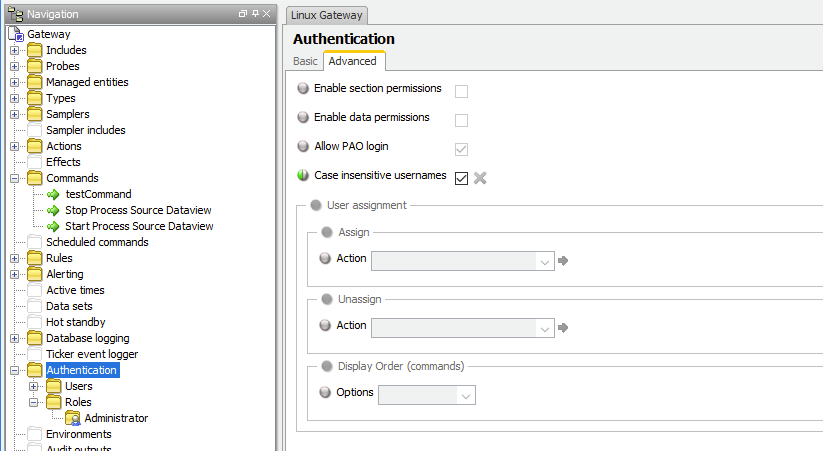
Task: Select Stop Process Source Dataview command
Action: point(138,210)
